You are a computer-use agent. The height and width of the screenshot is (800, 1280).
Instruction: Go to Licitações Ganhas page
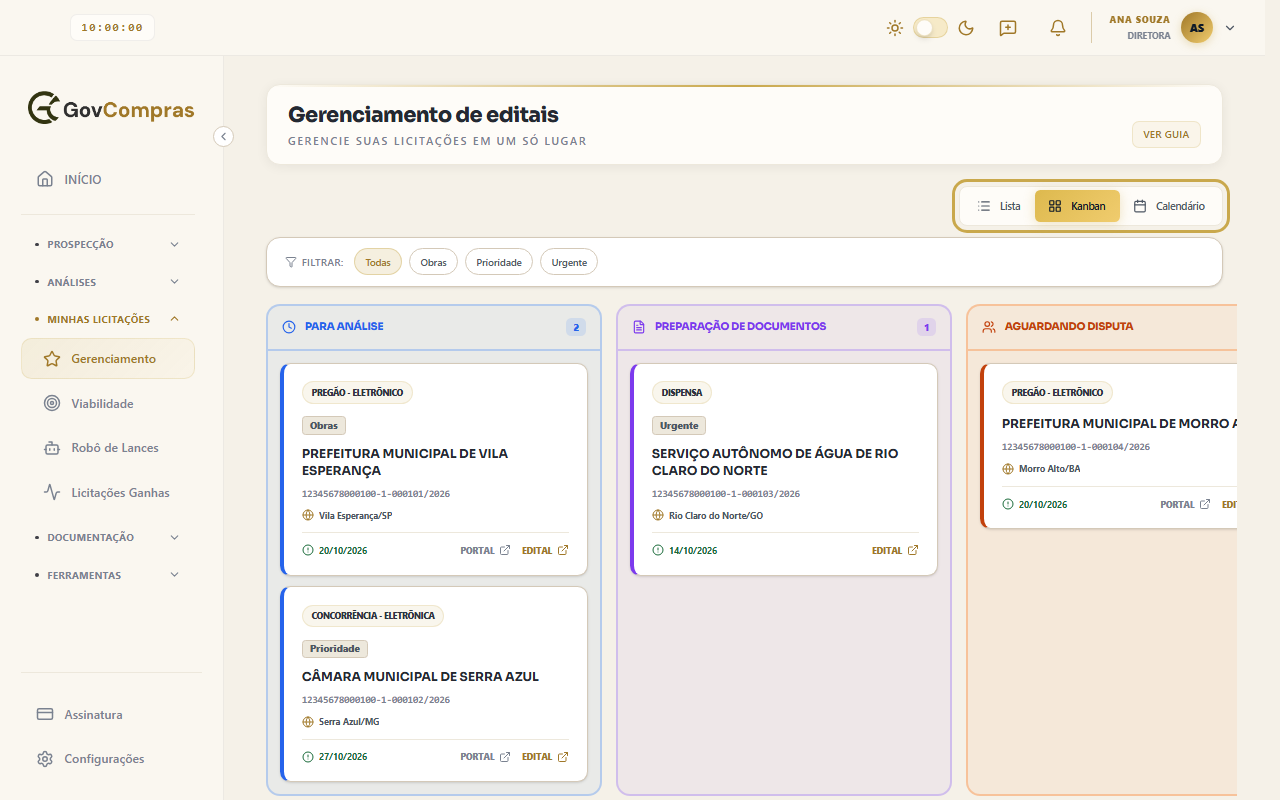[x=108, y=492]
